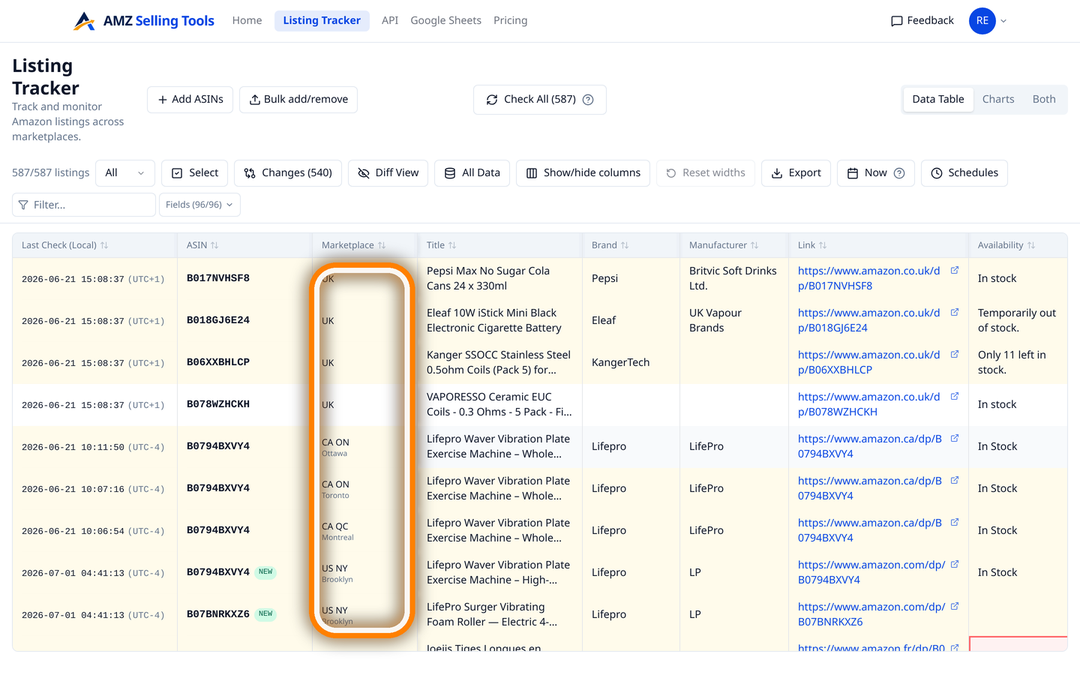Open the Listing Tracker nav tab
This screenshot has height=675, width=1080.
pos(322,21)
